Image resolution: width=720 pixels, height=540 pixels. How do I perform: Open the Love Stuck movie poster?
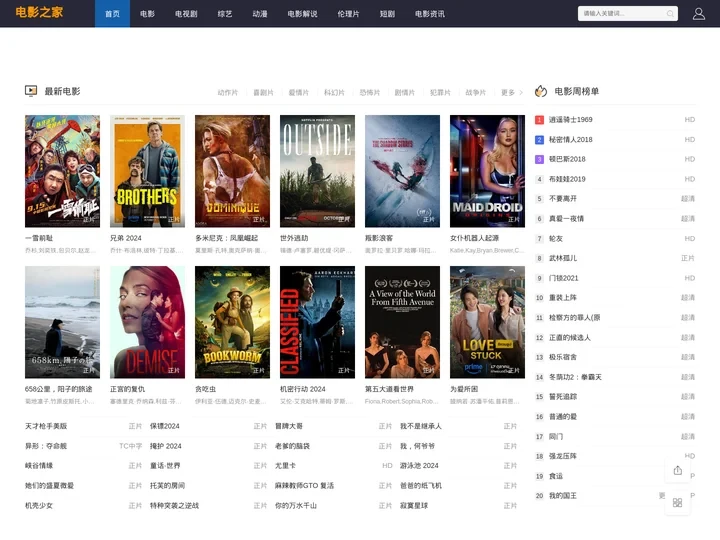coord(487,322)
